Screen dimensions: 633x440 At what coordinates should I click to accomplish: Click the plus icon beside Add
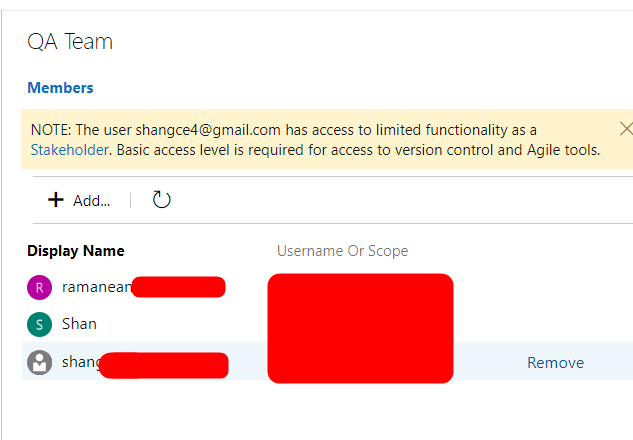point(56,200)
